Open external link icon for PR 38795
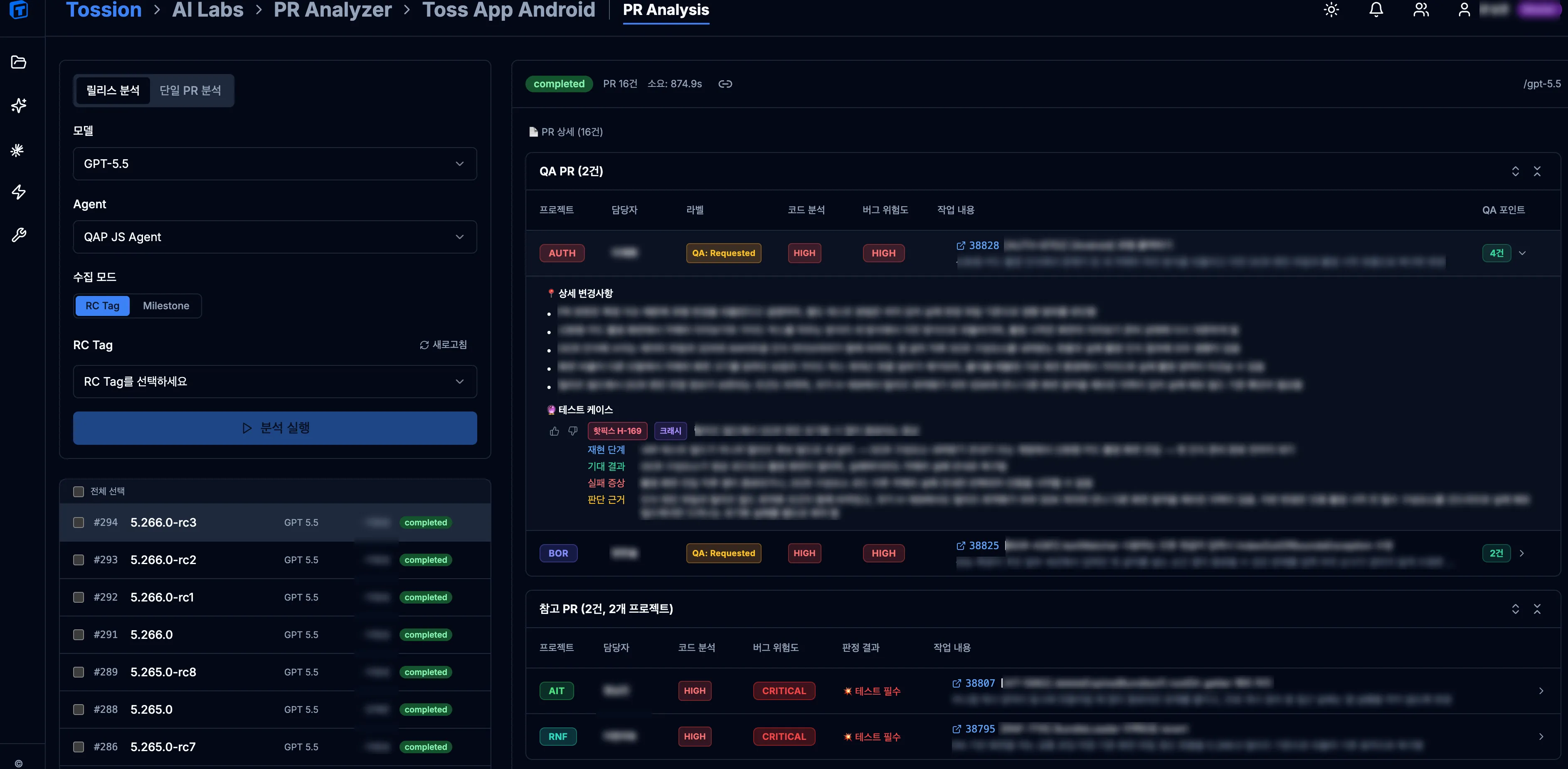Screen dimensions: 1568x769 [x=957, y=730]
